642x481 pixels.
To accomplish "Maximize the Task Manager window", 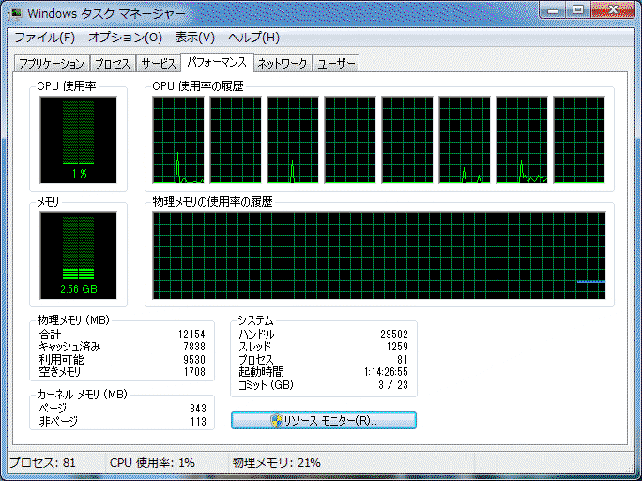I will (578, 10).
